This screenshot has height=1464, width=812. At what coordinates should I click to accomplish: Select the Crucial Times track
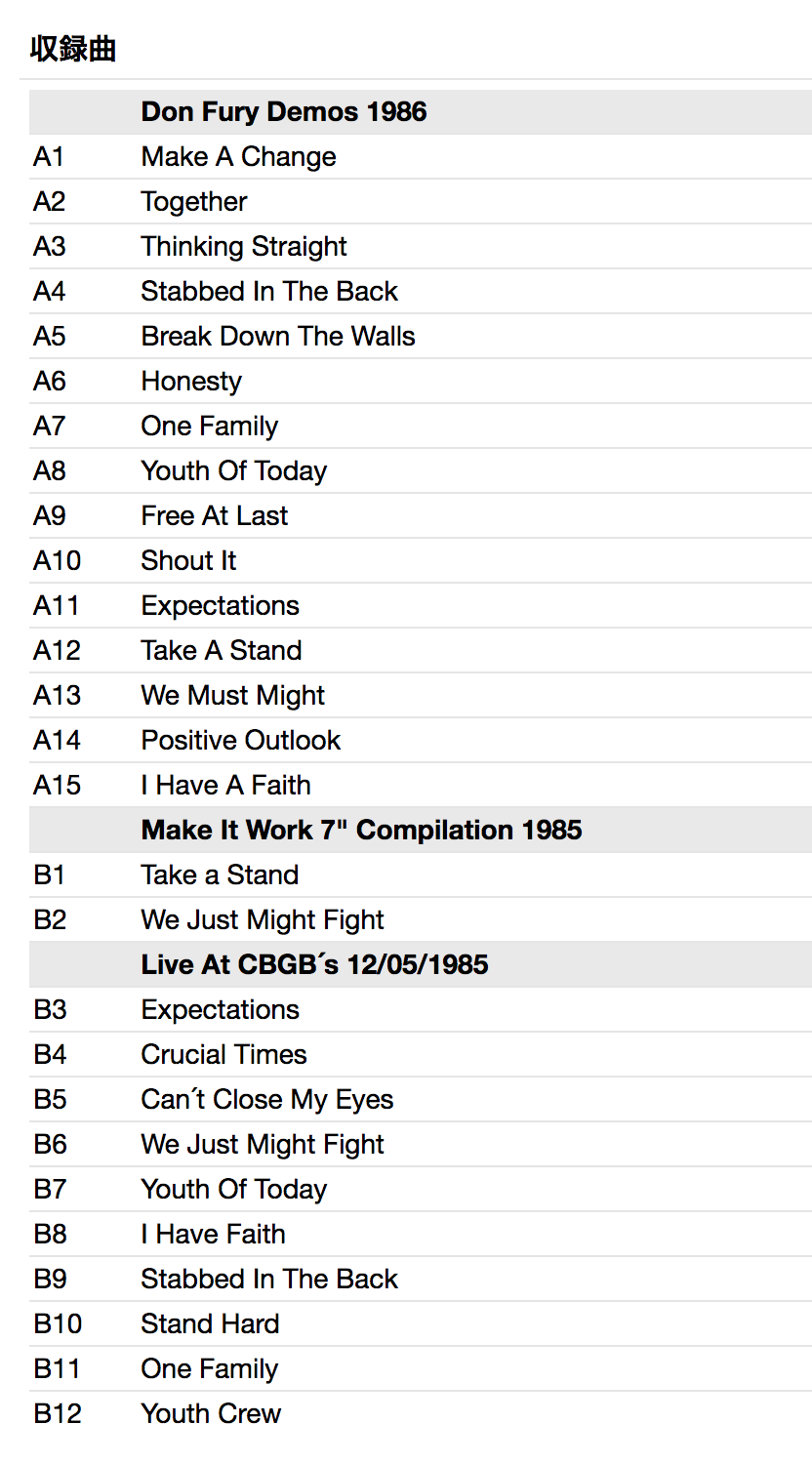point(223,1054)
